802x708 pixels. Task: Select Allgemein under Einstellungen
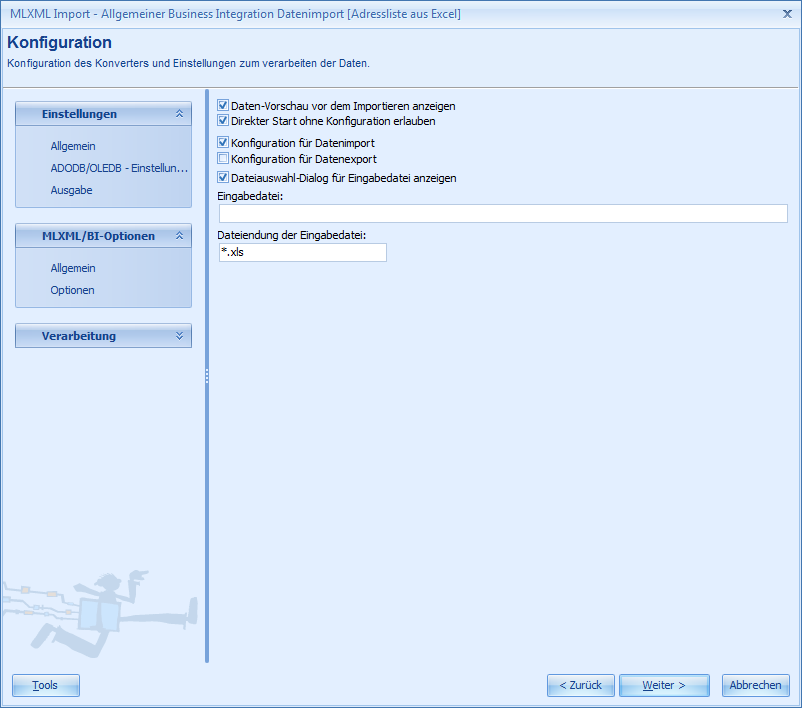click(x=67, y=146)
